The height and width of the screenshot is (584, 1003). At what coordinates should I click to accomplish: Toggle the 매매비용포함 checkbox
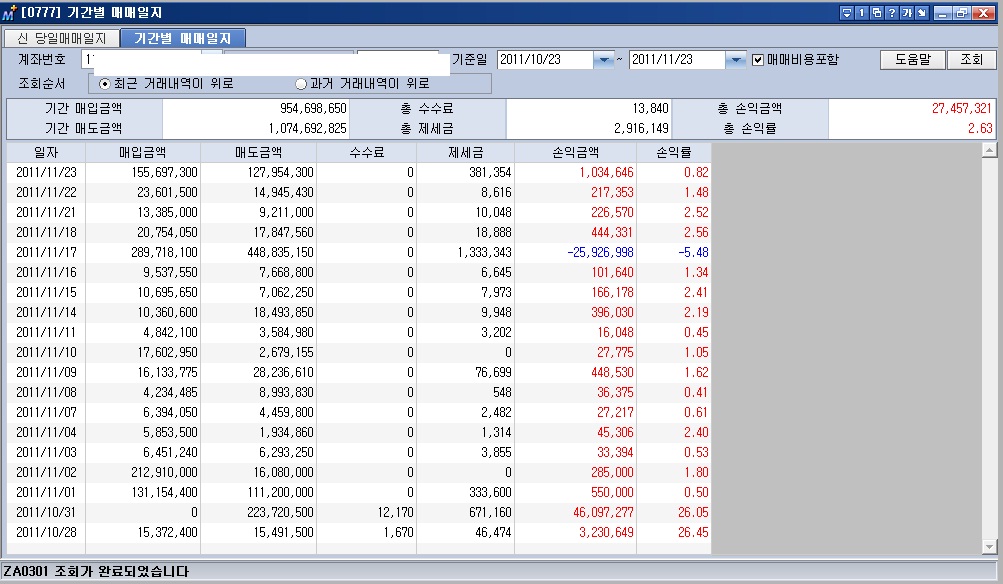pyautogui.click(x=758, y=60)
